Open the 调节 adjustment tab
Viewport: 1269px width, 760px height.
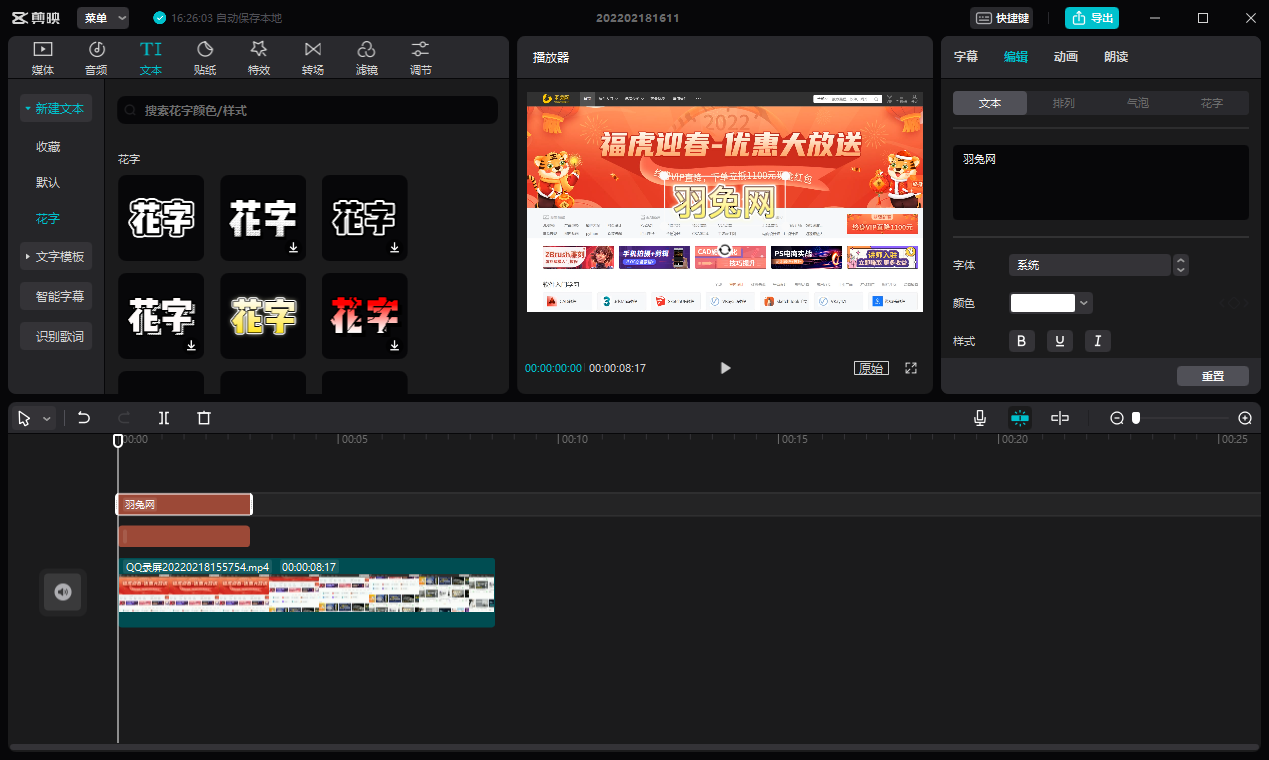pyautogui.click(x=421, y=58)
